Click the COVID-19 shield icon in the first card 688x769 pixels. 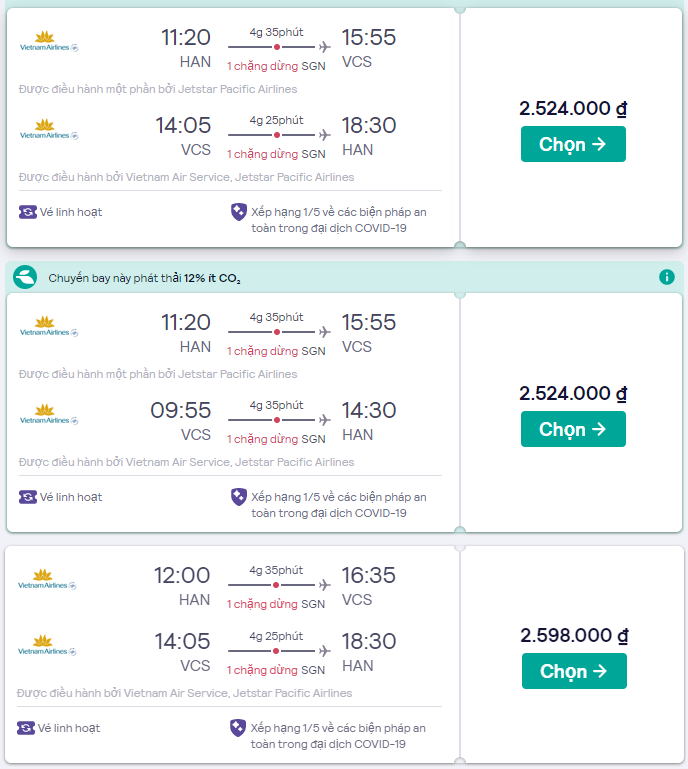click(238, 211)
